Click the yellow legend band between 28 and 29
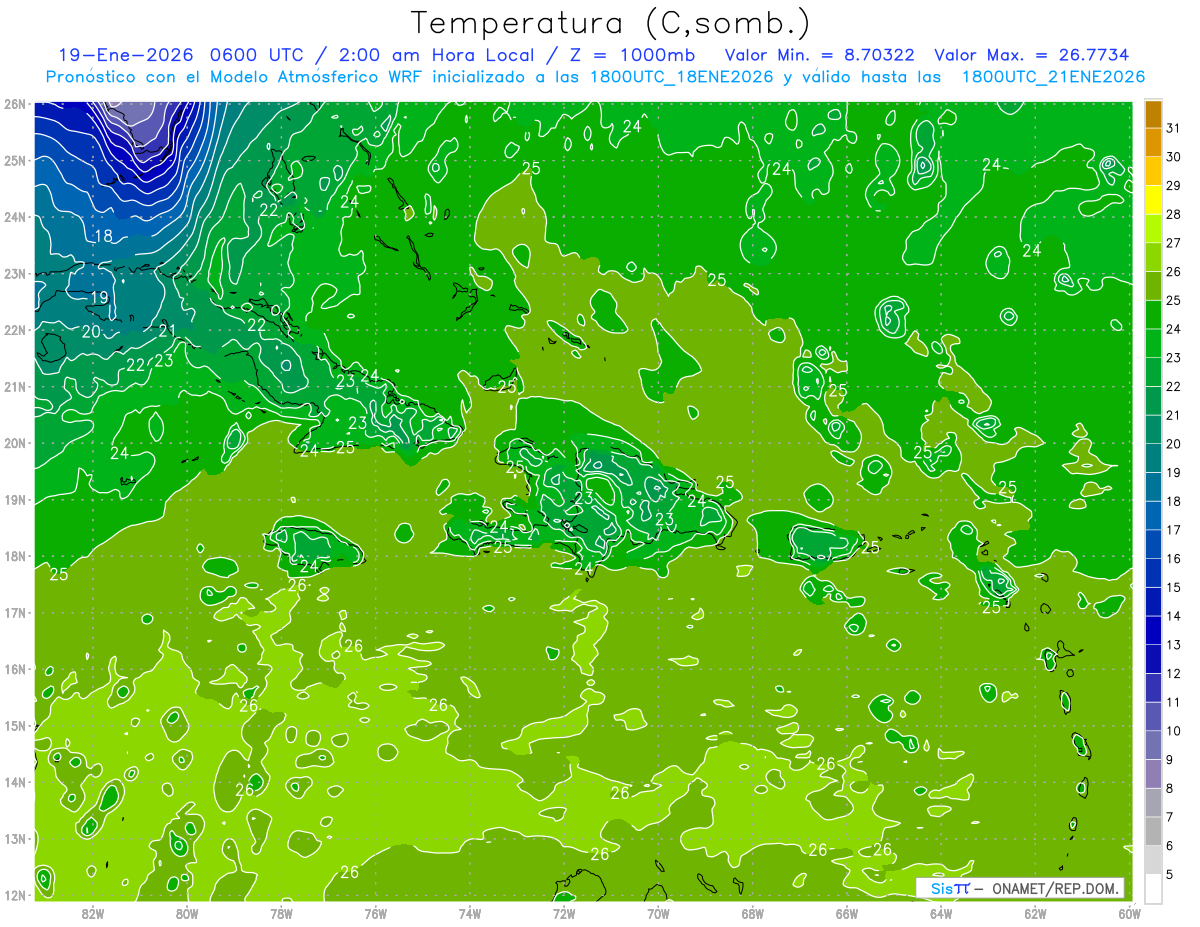 pyautogui.click(x=1153, y=200)
